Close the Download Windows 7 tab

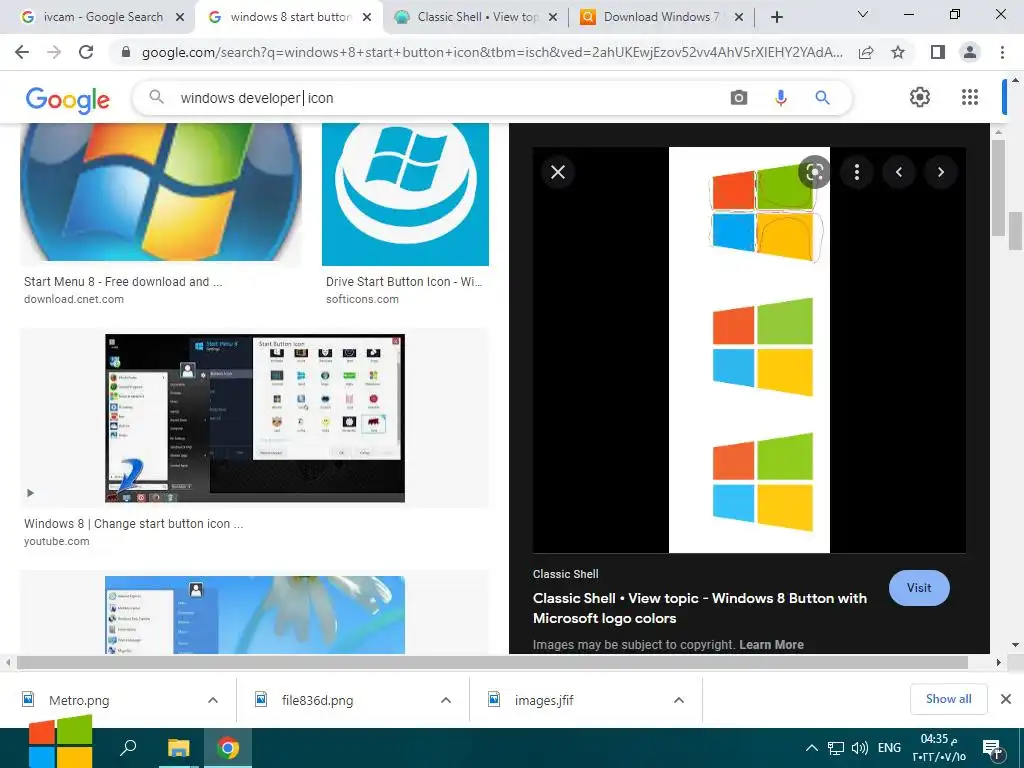(x=739, y=18)
